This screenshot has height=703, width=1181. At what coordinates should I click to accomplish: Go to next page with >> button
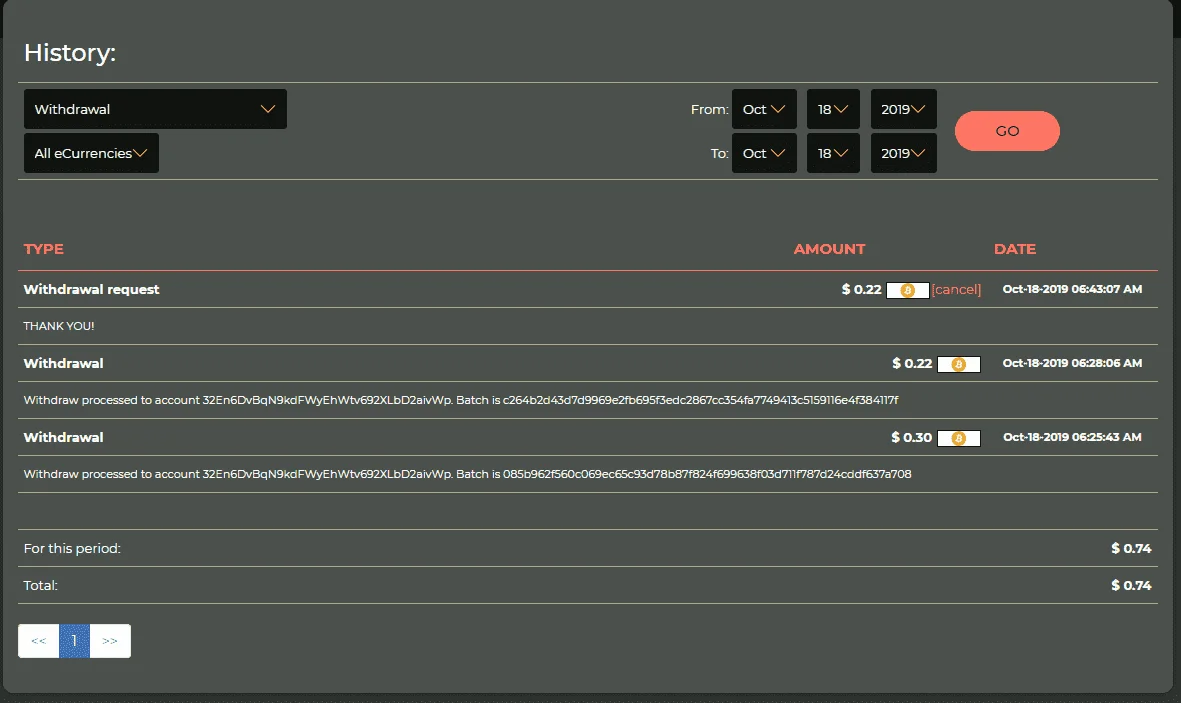(x=110, y=640)
